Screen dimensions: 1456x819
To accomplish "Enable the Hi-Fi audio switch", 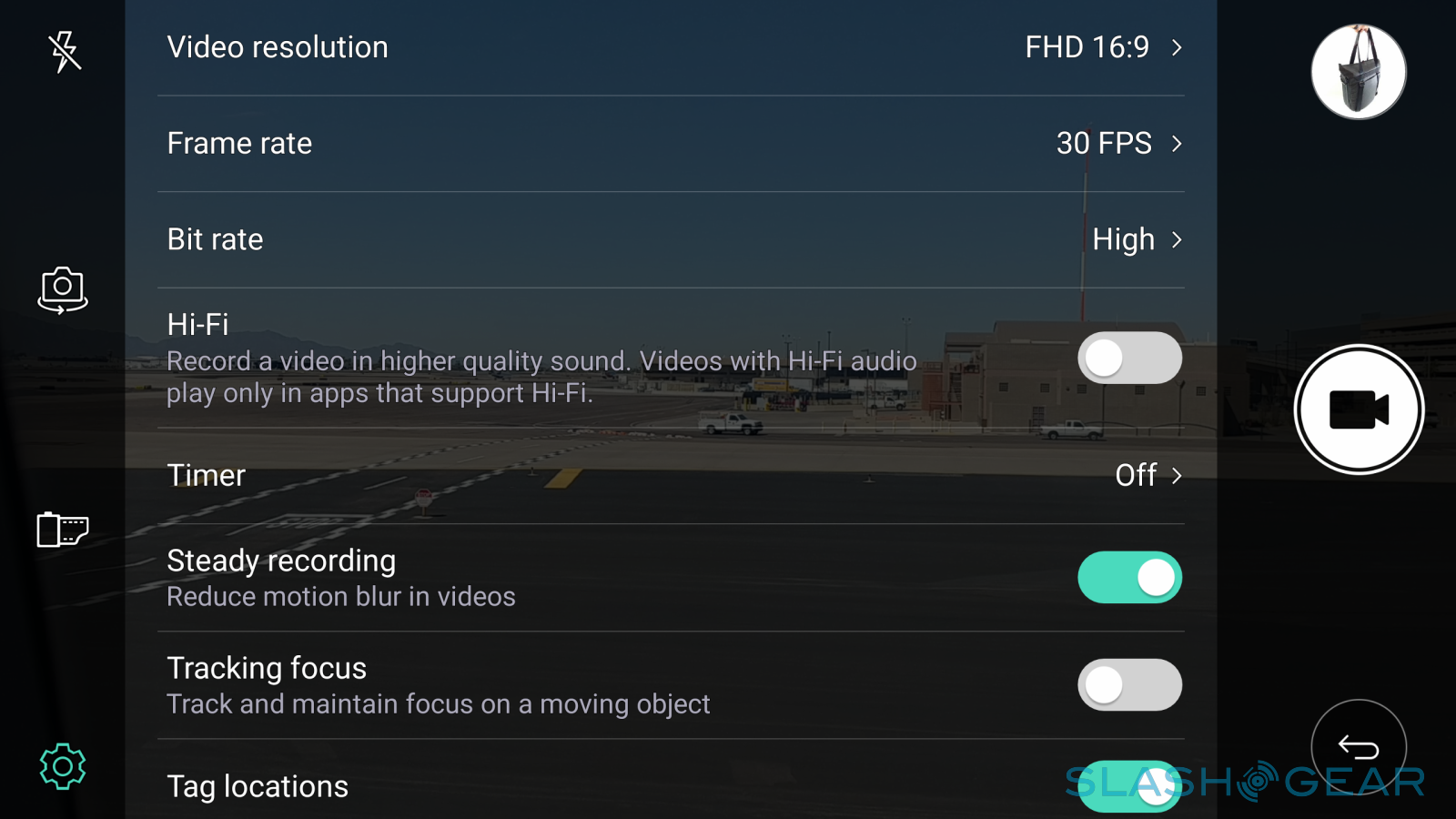I will [1129, 358].
